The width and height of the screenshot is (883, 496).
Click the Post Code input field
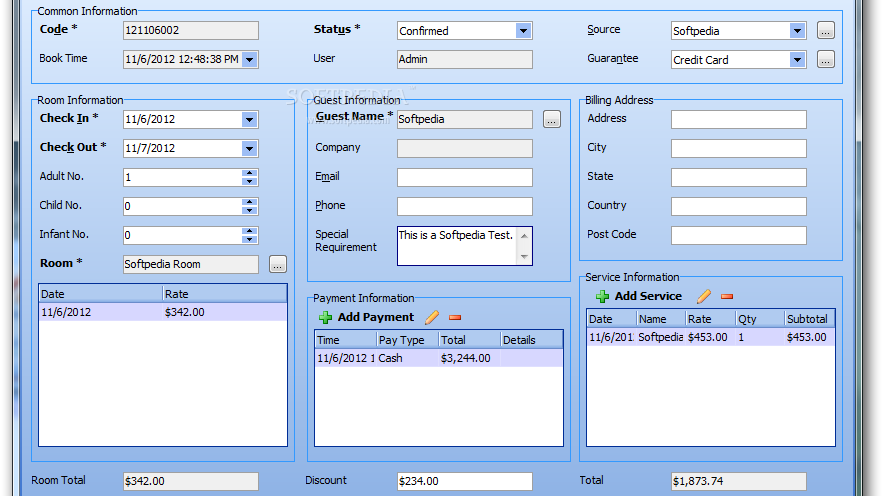point(738,235)
